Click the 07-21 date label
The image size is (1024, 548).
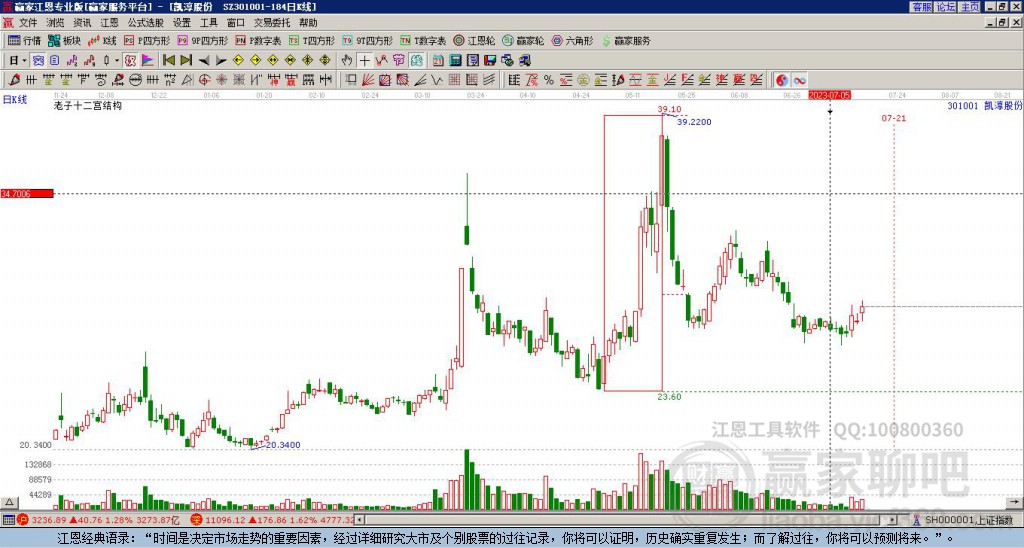(893, 118)
